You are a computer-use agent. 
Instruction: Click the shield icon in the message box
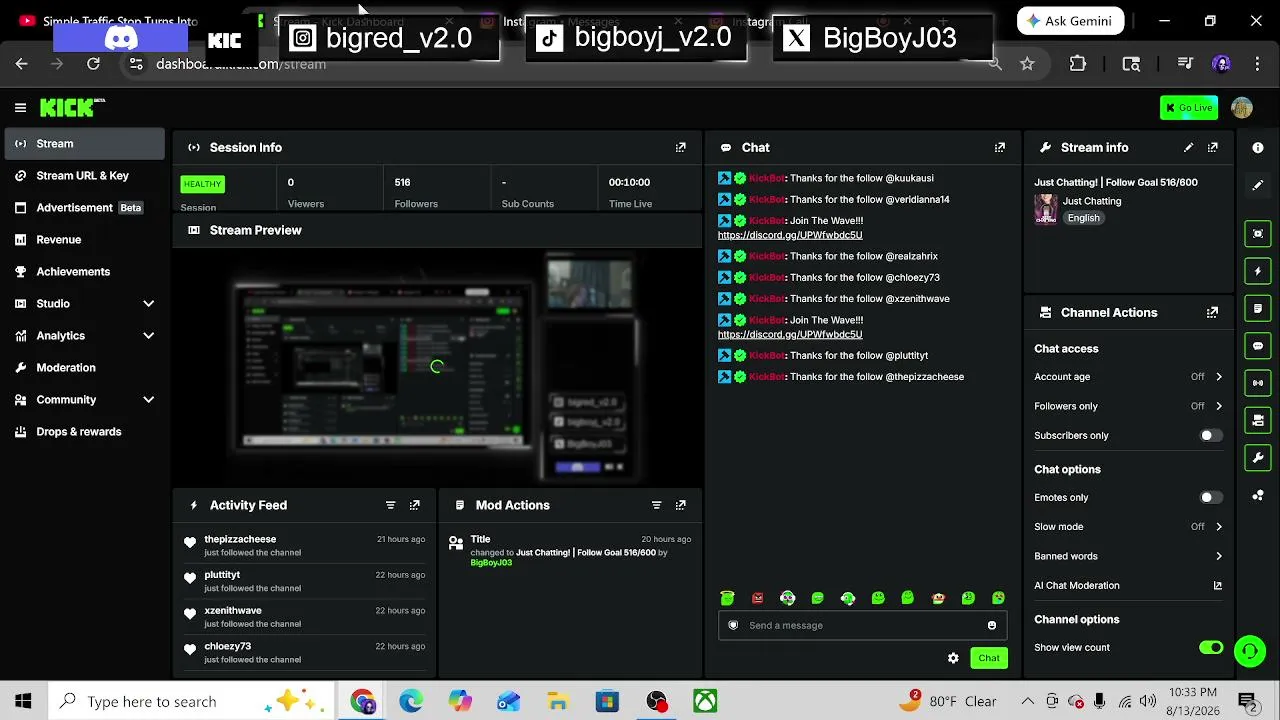point(733,625)
